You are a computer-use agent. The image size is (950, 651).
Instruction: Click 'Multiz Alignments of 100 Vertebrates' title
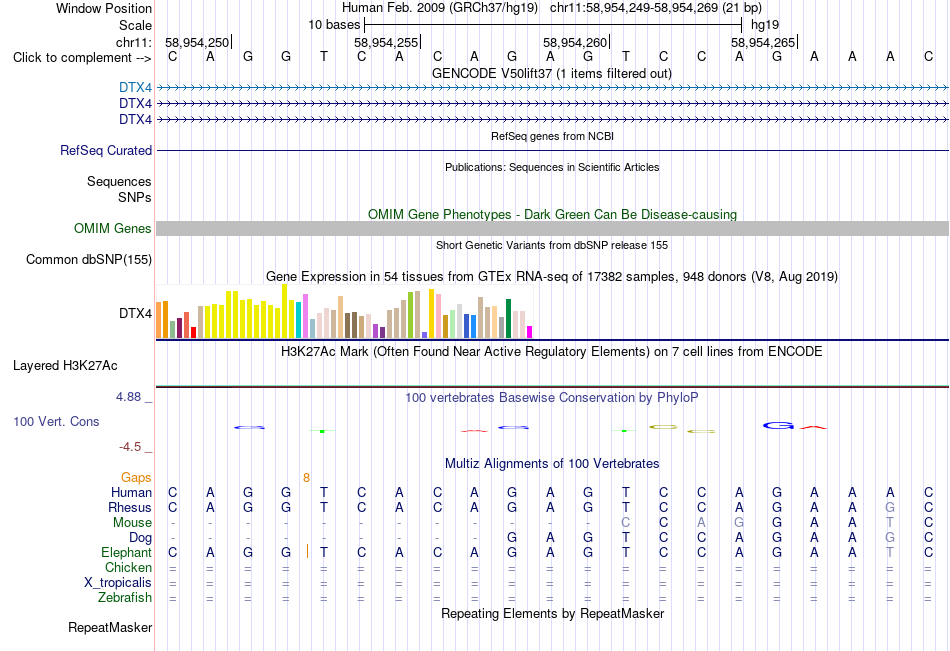(x=552, y=464)
